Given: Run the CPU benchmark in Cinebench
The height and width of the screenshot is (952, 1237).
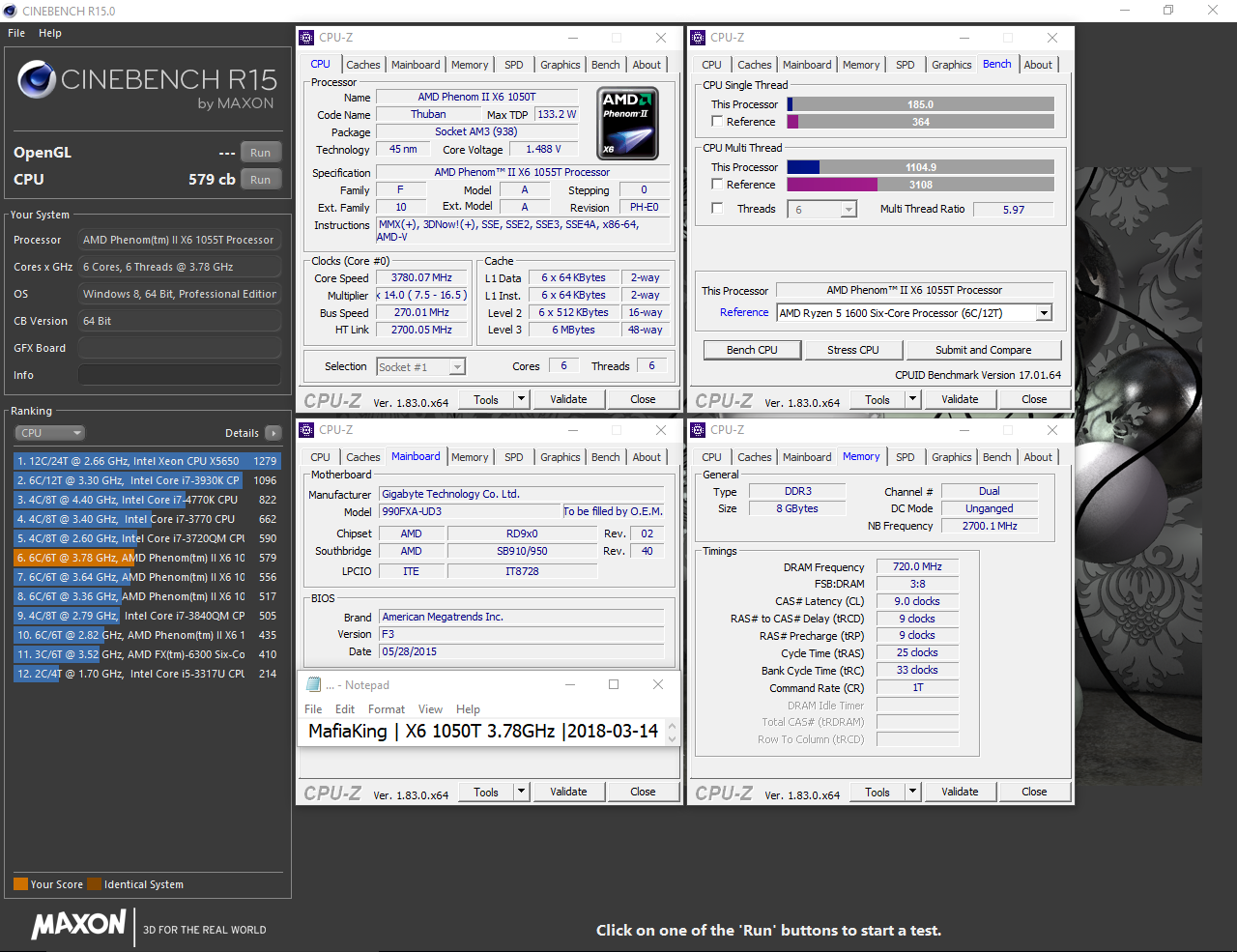Looking at the screenshot, I should (261, 180).
